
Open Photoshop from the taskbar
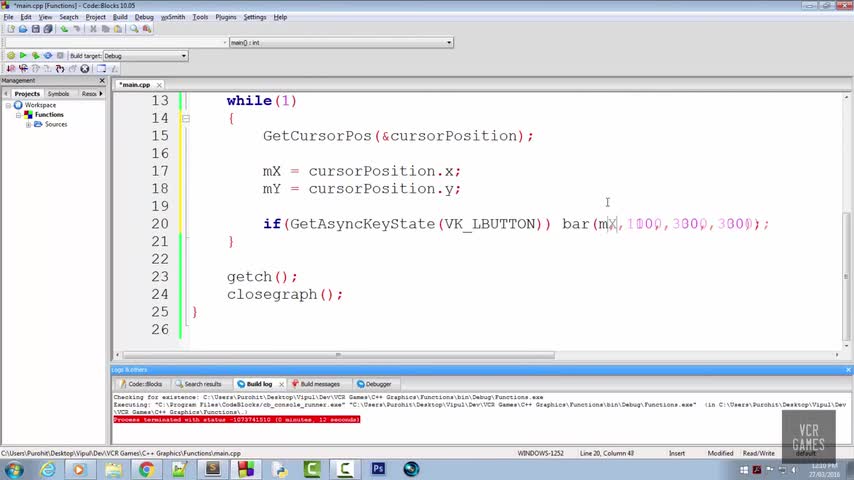[x=378, y=469]
